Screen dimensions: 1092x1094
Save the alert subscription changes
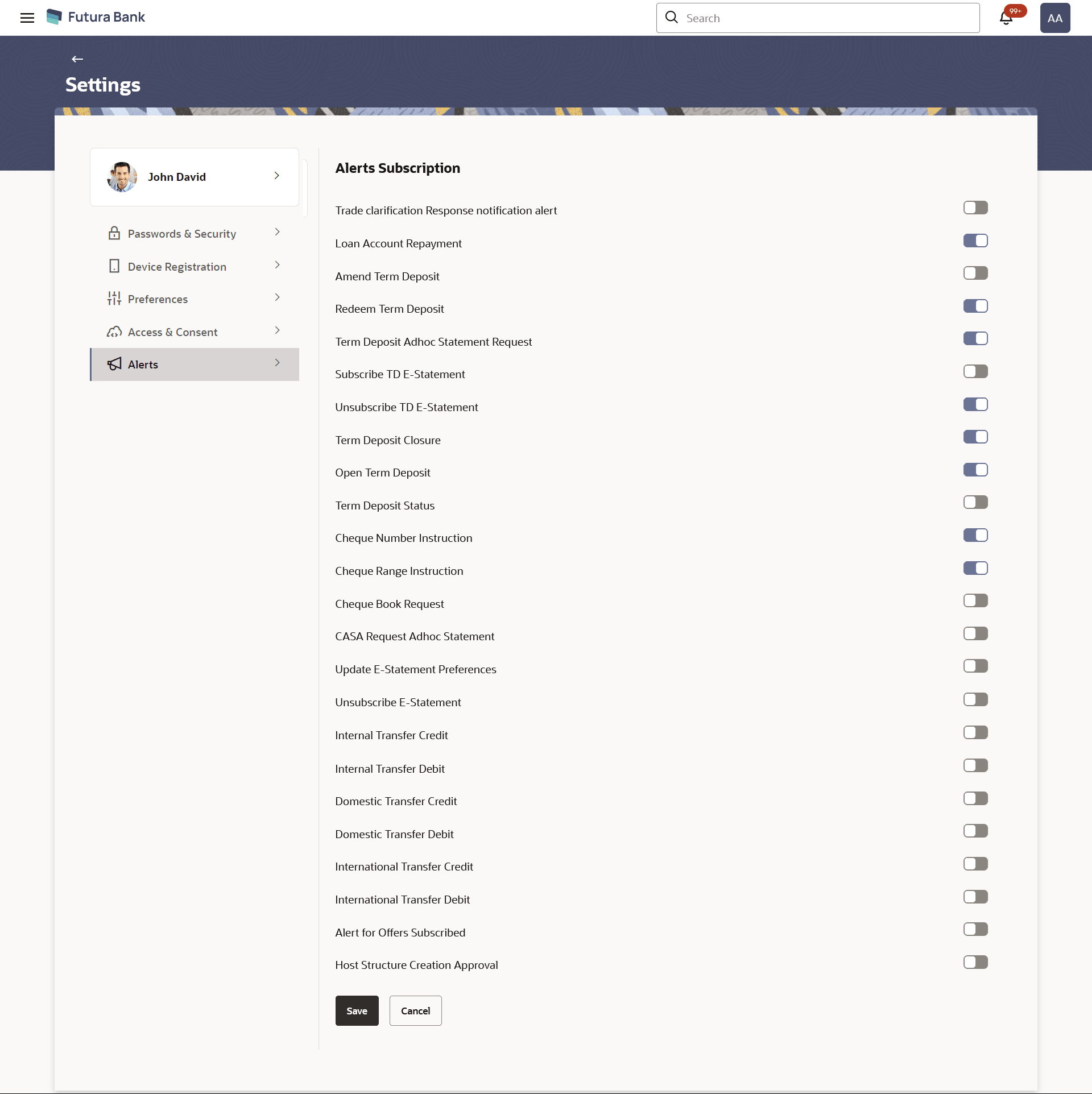tap(357, 1010)
